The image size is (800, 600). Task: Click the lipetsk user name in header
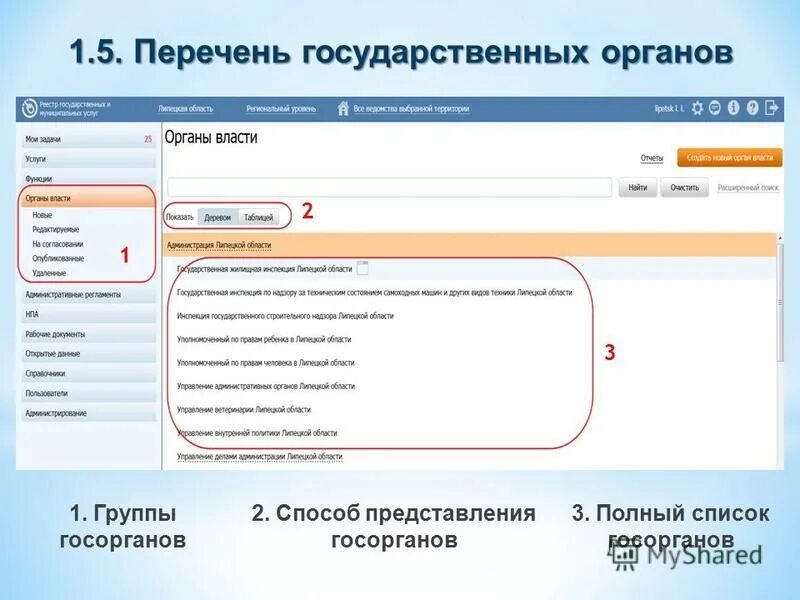coord(669,108)
